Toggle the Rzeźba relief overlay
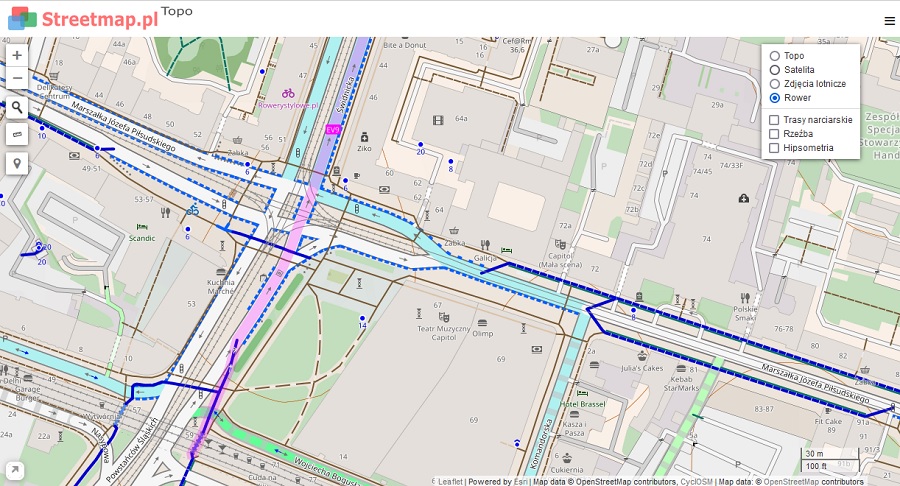The image size is (900, 486). coord(775,133)
